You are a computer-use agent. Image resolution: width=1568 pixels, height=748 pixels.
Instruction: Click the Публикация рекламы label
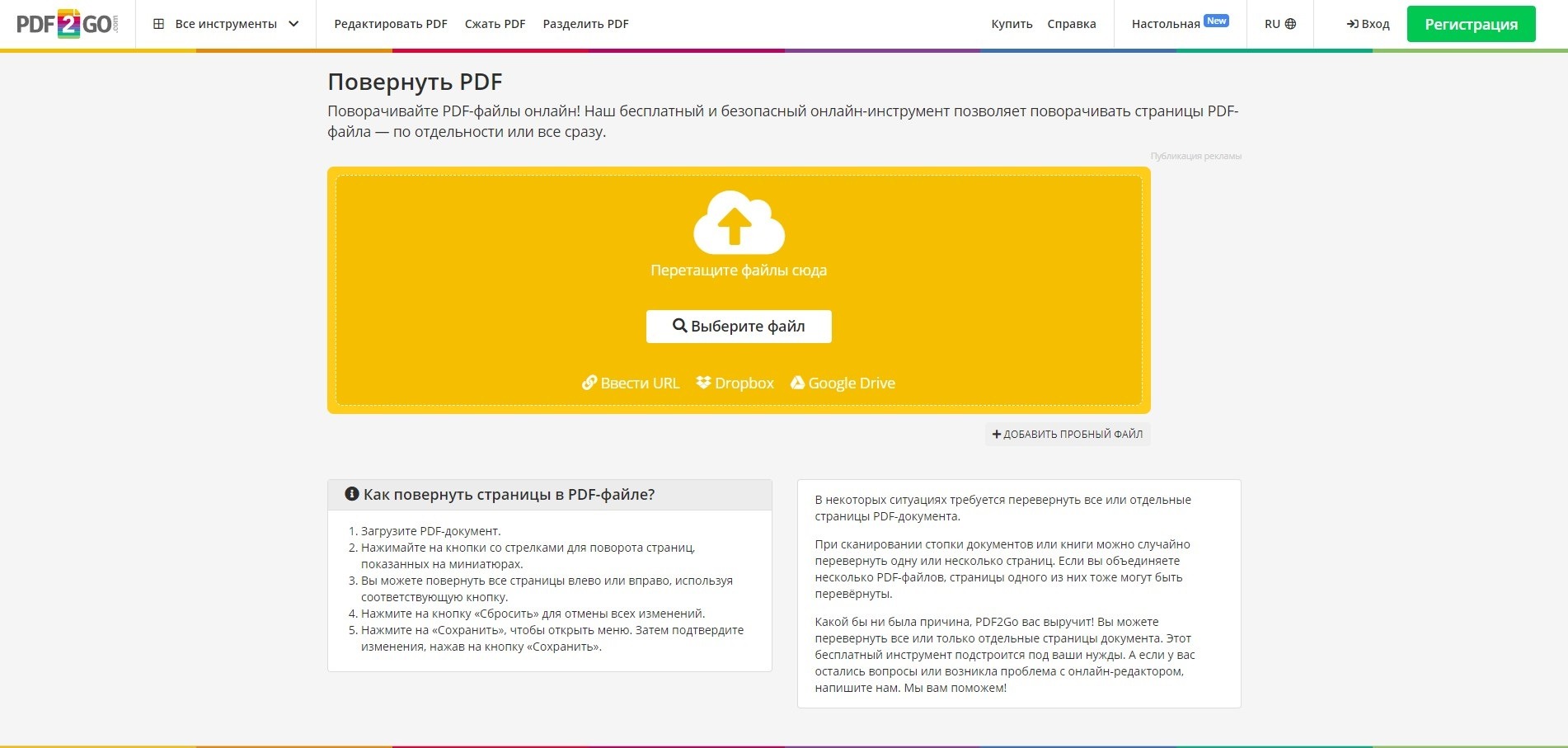point(1195,156)
